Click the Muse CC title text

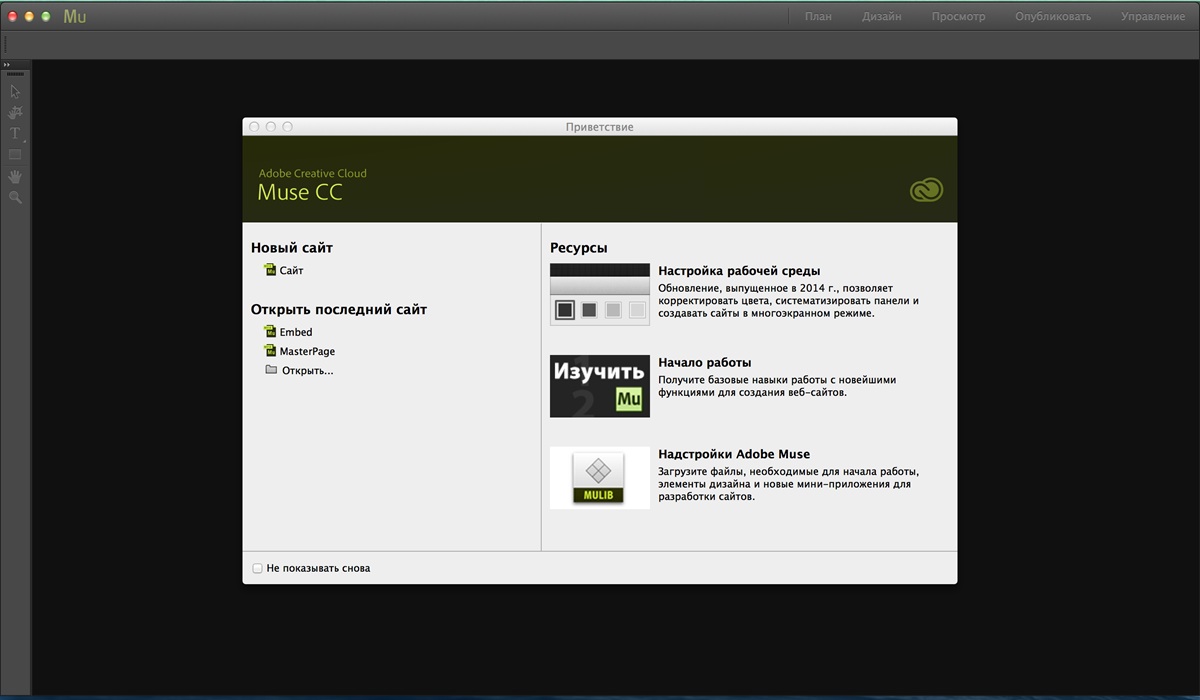tap(300, 193)
